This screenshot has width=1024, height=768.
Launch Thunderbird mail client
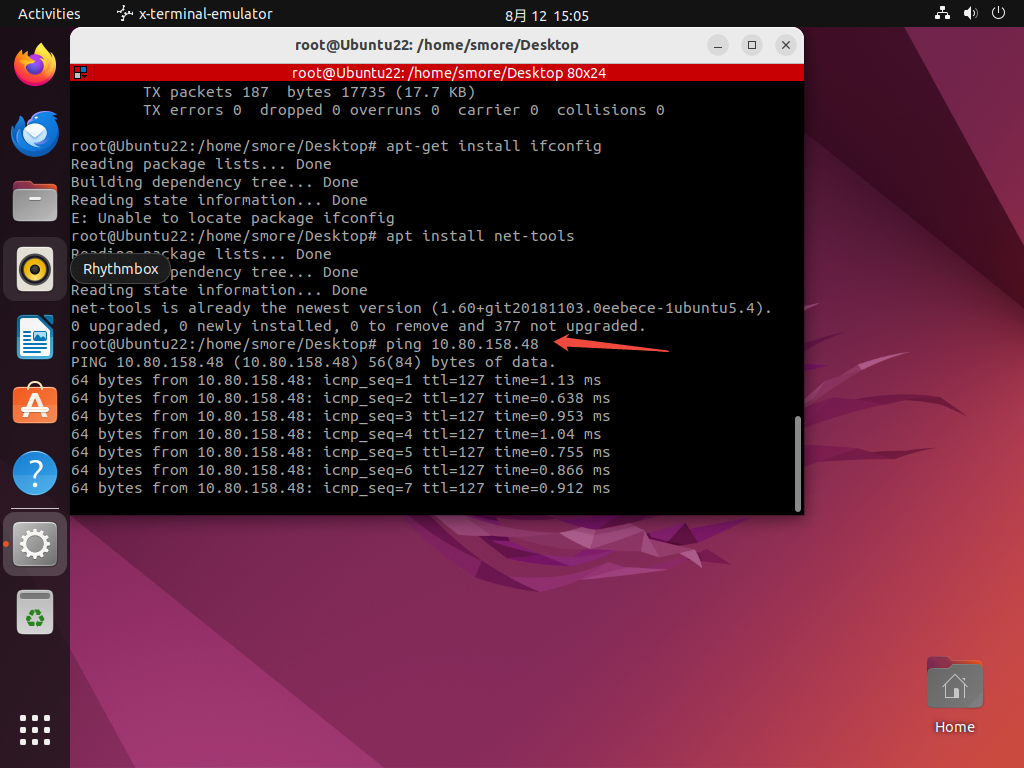(35, 133)
